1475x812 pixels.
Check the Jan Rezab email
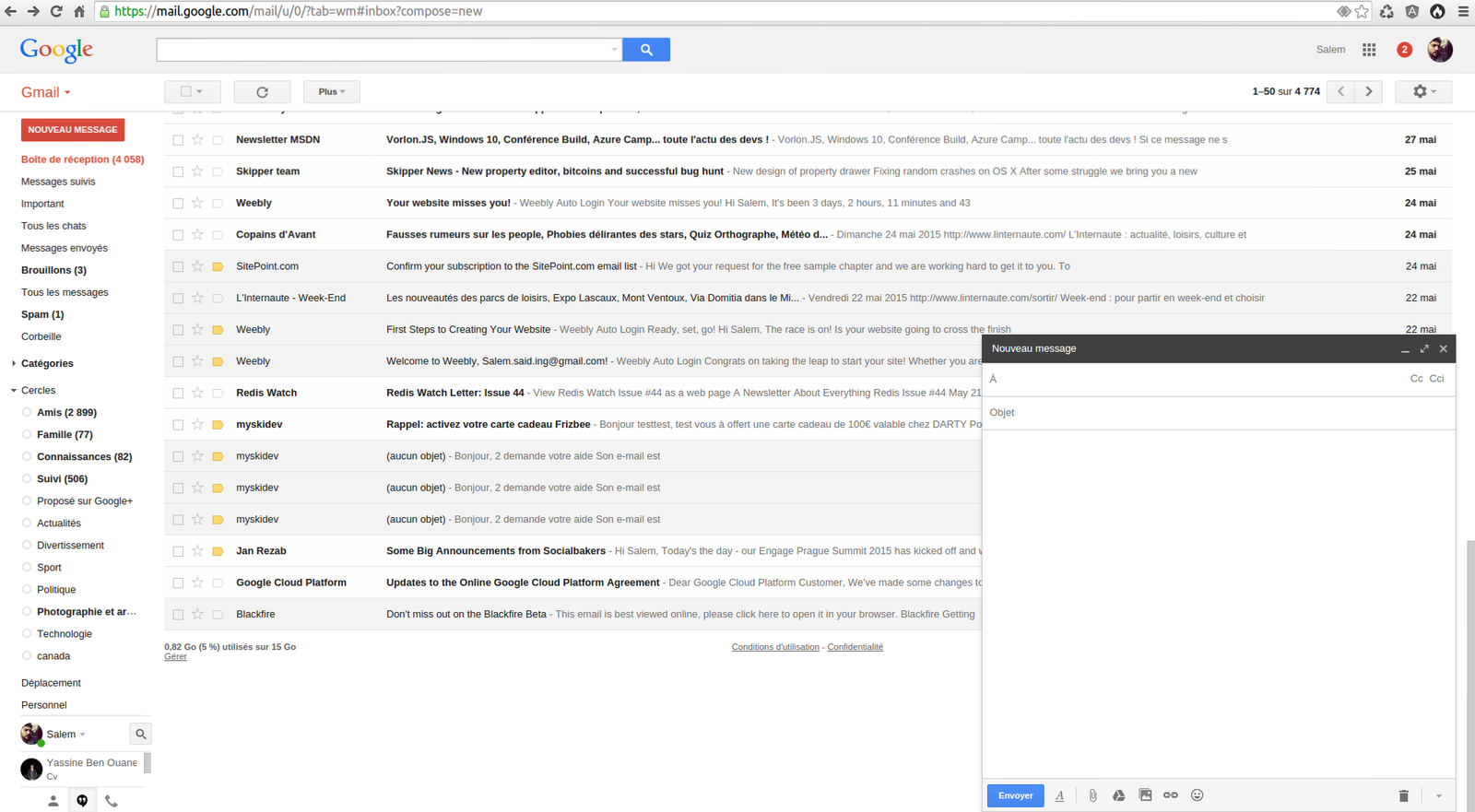pos(178,551)
